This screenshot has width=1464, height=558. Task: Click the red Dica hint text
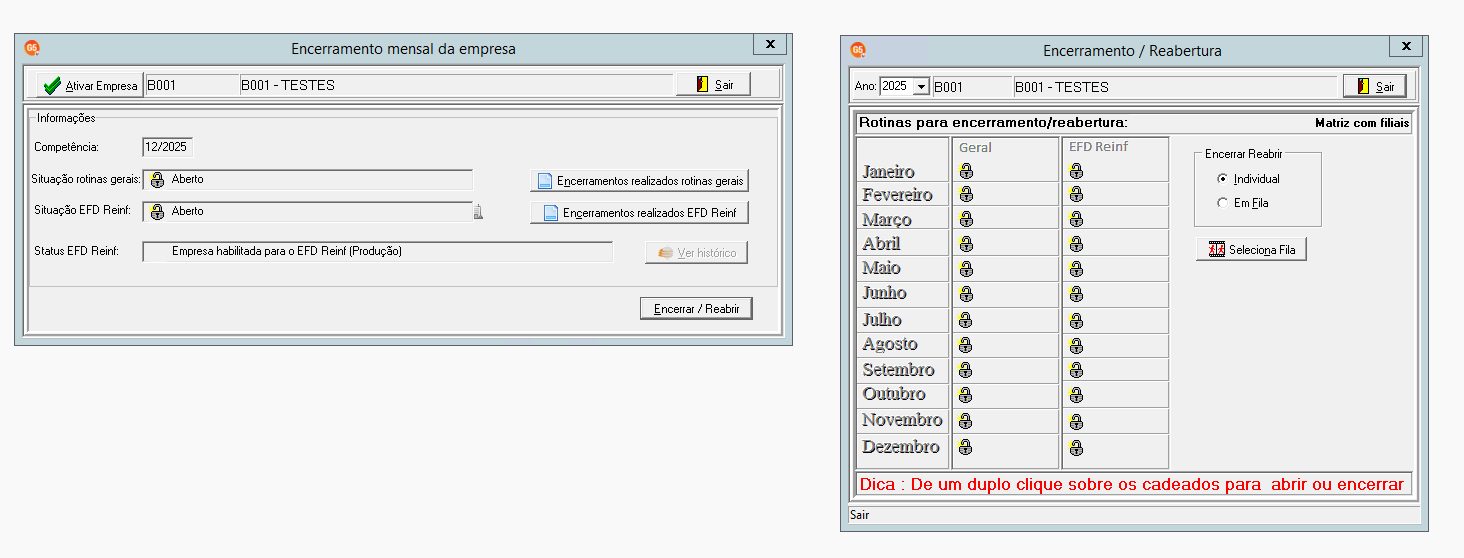click(x=1131, y=484)
